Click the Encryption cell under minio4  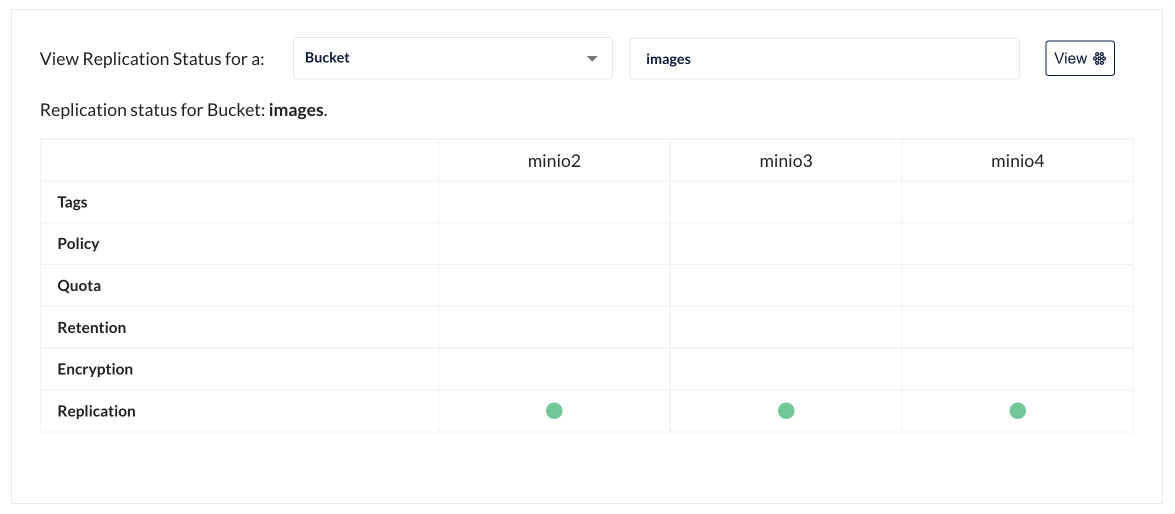1017,369
